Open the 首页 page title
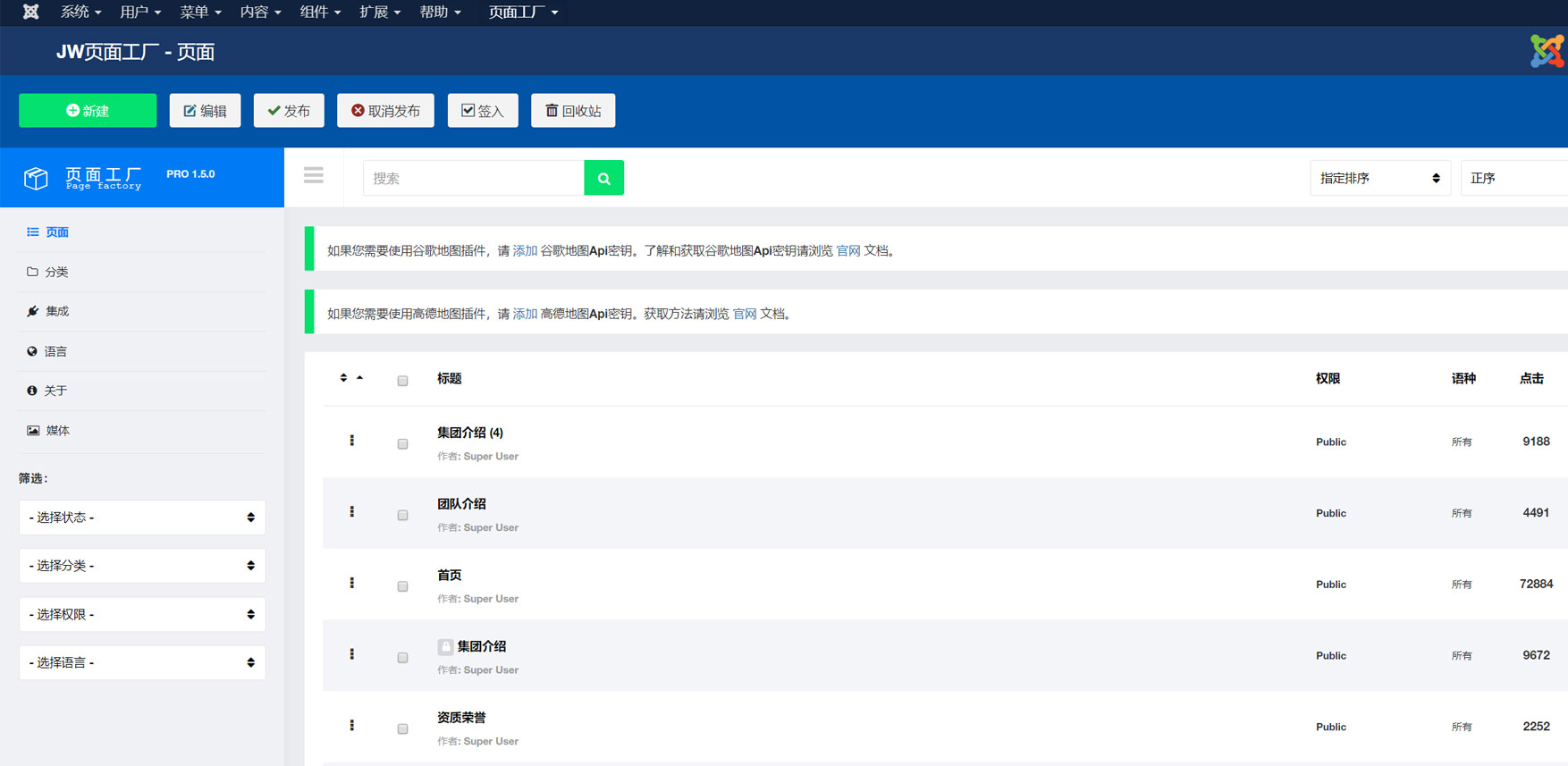 point(449,576)
